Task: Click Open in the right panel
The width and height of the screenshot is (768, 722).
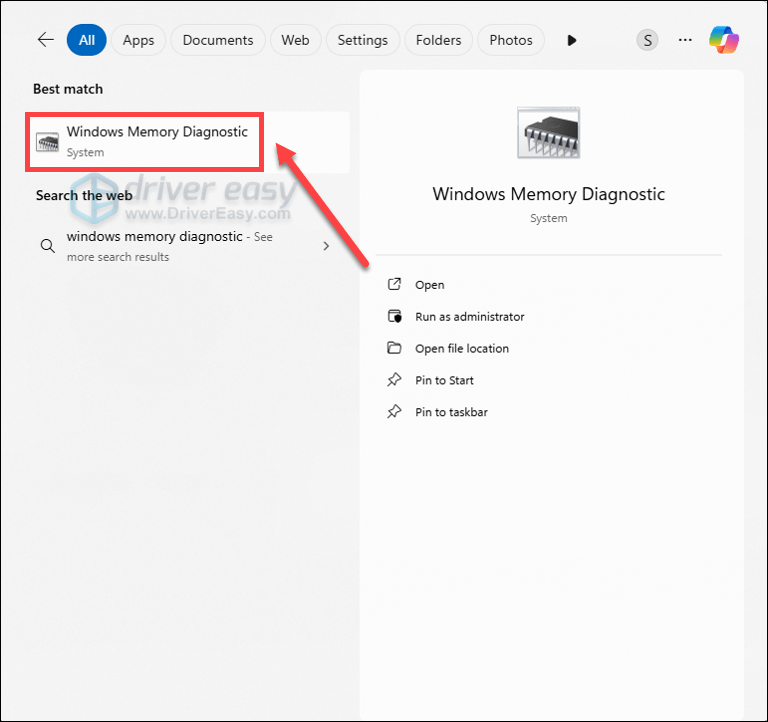Action: pos(429,285)
